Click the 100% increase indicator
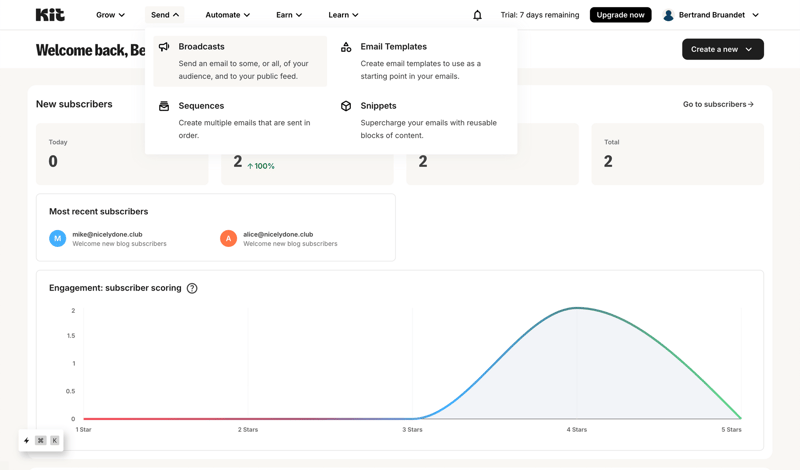 [261, 166]
